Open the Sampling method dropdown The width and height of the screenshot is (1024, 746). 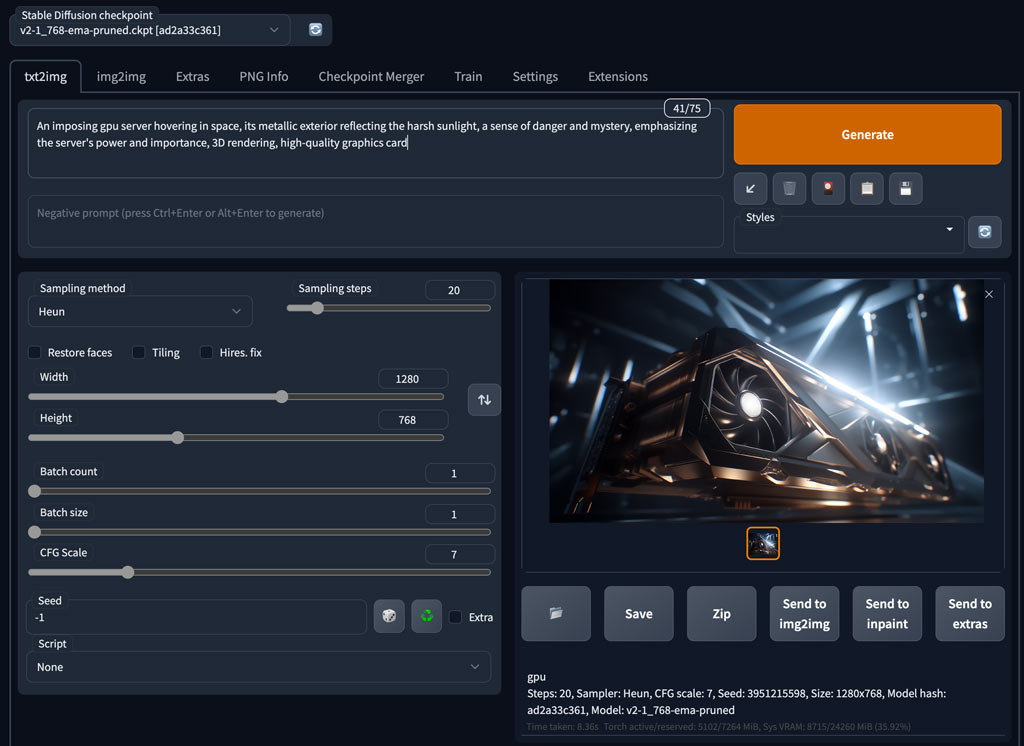point(139,312)
